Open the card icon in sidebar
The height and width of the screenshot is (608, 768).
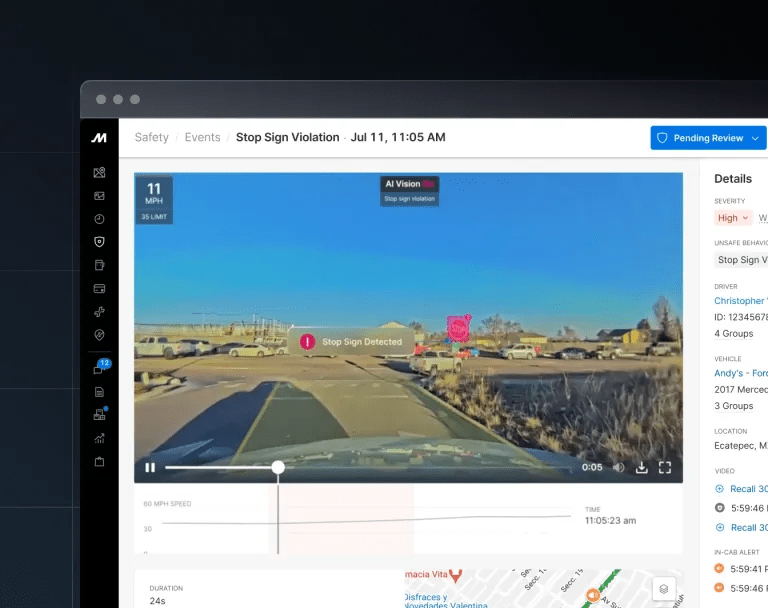[99, 289]
